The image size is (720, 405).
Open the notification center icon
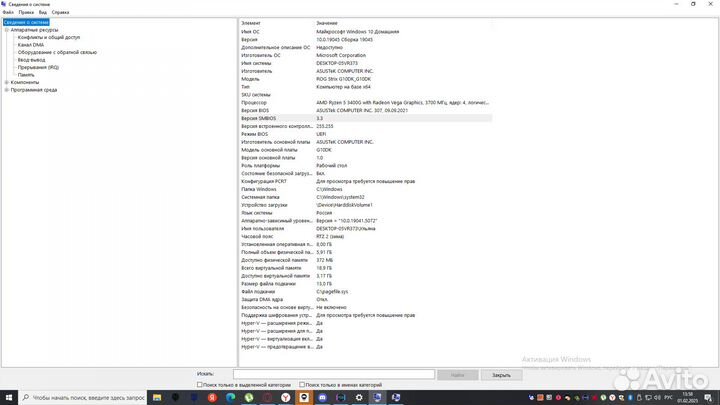pyautogui.click(x=708, y=398)
